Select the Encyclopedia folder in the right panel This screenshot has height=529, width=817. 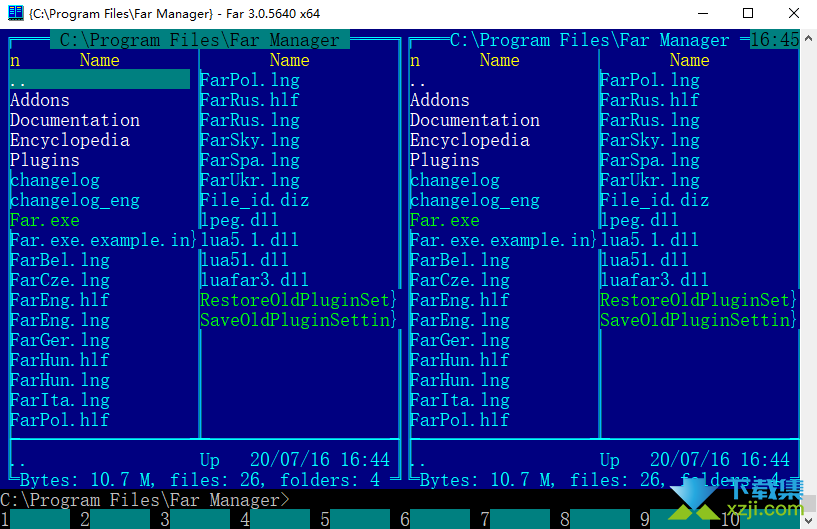tap(470, 140)
